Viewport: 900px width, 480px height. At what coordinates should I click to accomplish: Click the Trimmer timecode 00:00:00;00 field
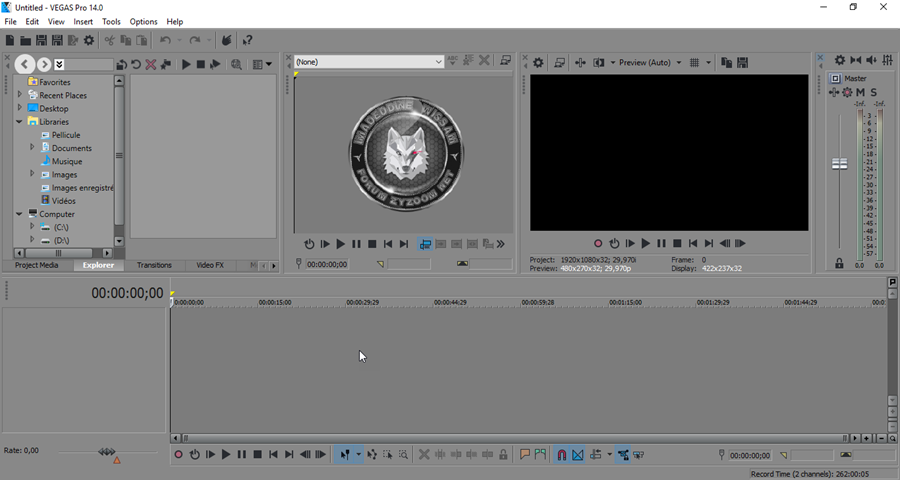pos(327,264)
